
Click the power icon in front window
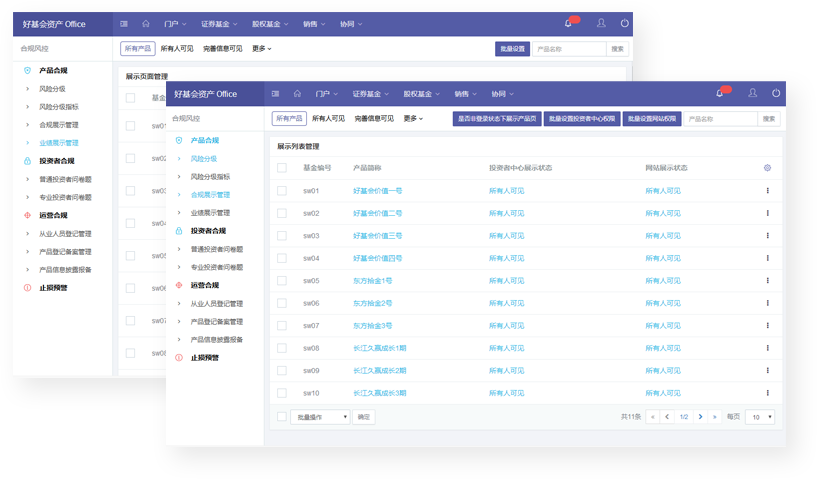(775, 93)
